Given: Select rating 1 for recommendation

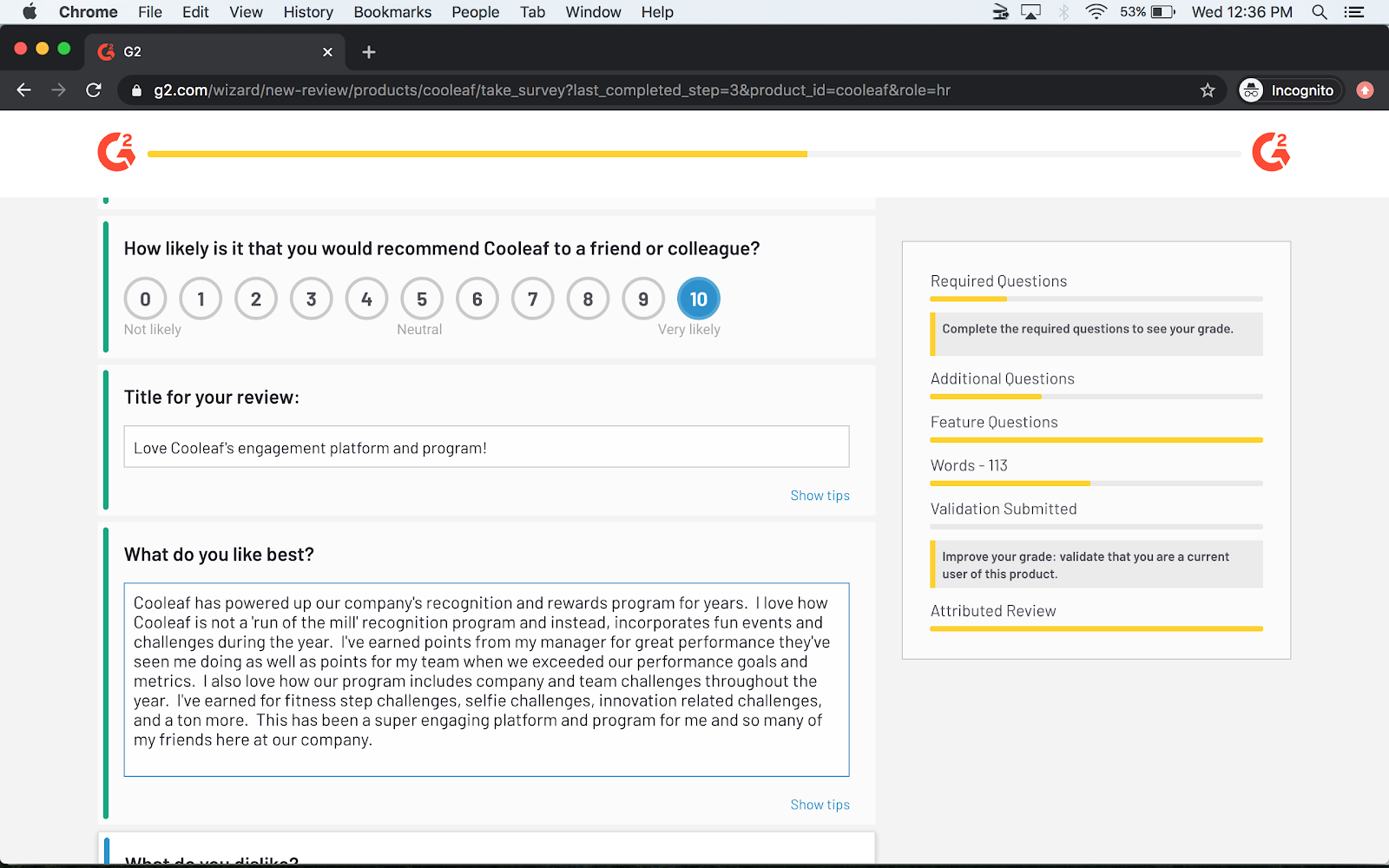Looking at the screenshot, I should point(201,299).
